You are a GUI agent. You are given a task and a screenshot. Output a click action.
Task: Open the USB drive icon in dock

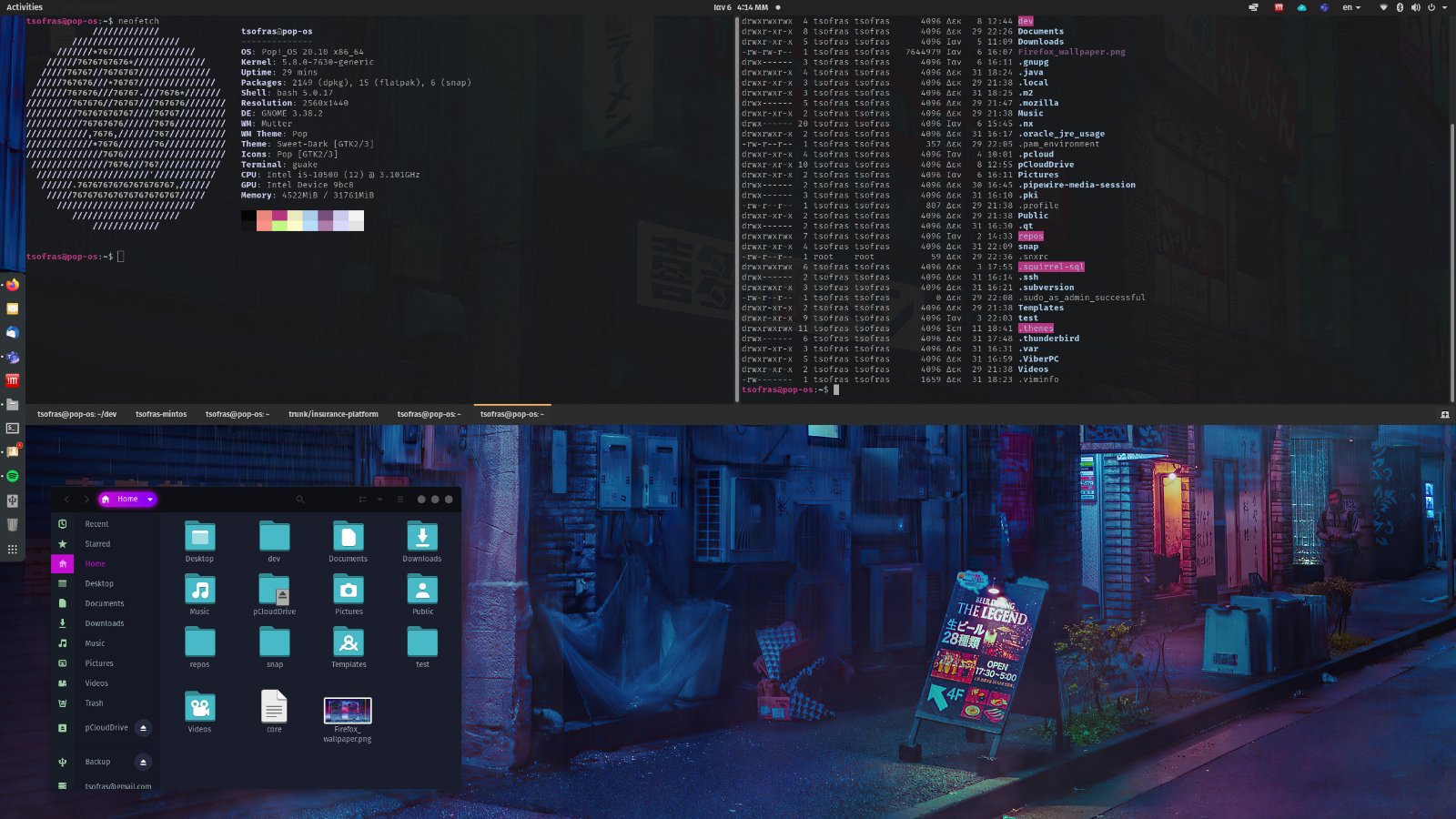click(13, 500)
